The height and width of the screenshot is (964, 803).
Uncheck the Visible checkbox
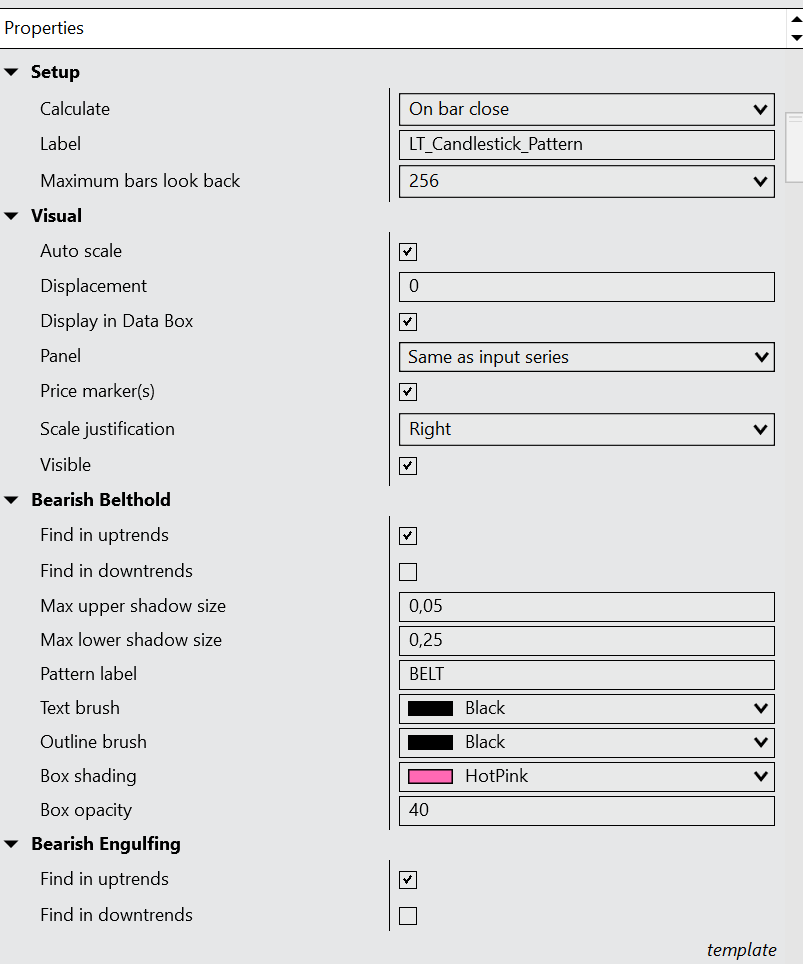tap(408, 466)
